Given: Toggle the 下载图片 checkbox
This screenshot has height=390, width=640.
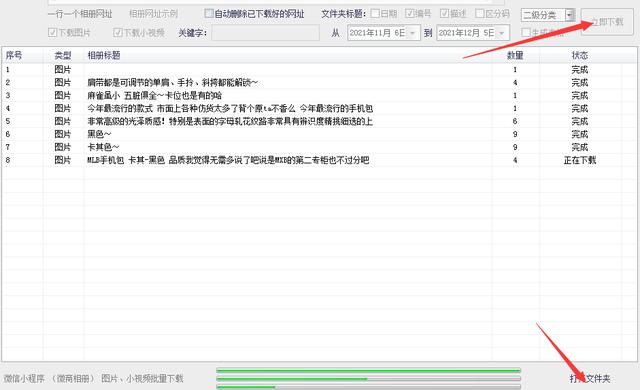Looking at the screenshot, I should [x=52, y=33].
